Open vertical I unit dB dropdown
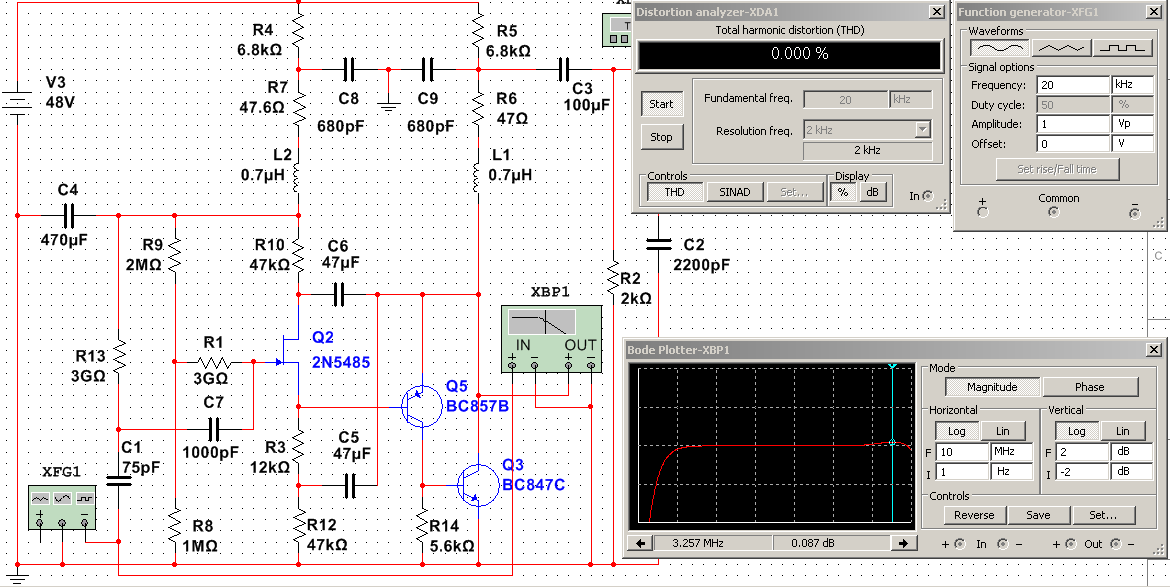1170x587 pixels. (x=1131, y=471)
